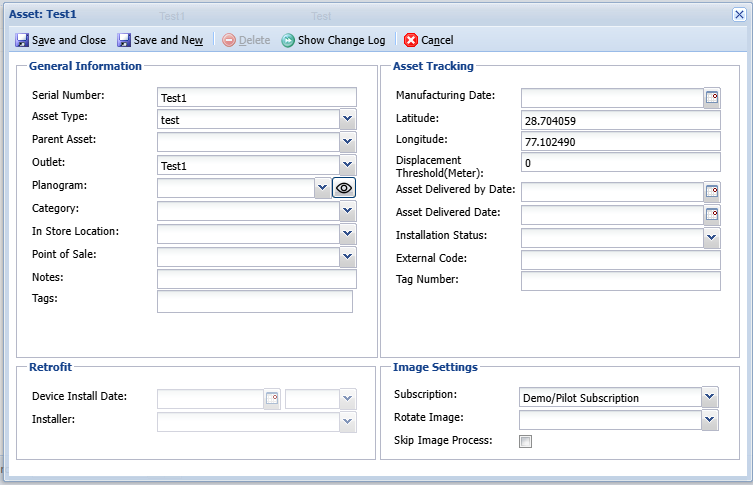The width and height of the screenshot is (753, 485).
Task: Expand the Asset Type dropdown
Action: pyautogui.click(x=348, y=119)
